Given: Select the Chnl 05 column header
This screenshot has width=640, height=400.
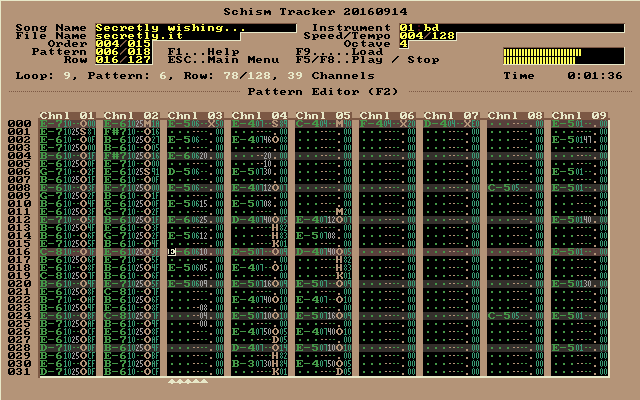Looking at the screenshot, I should 323,116.
